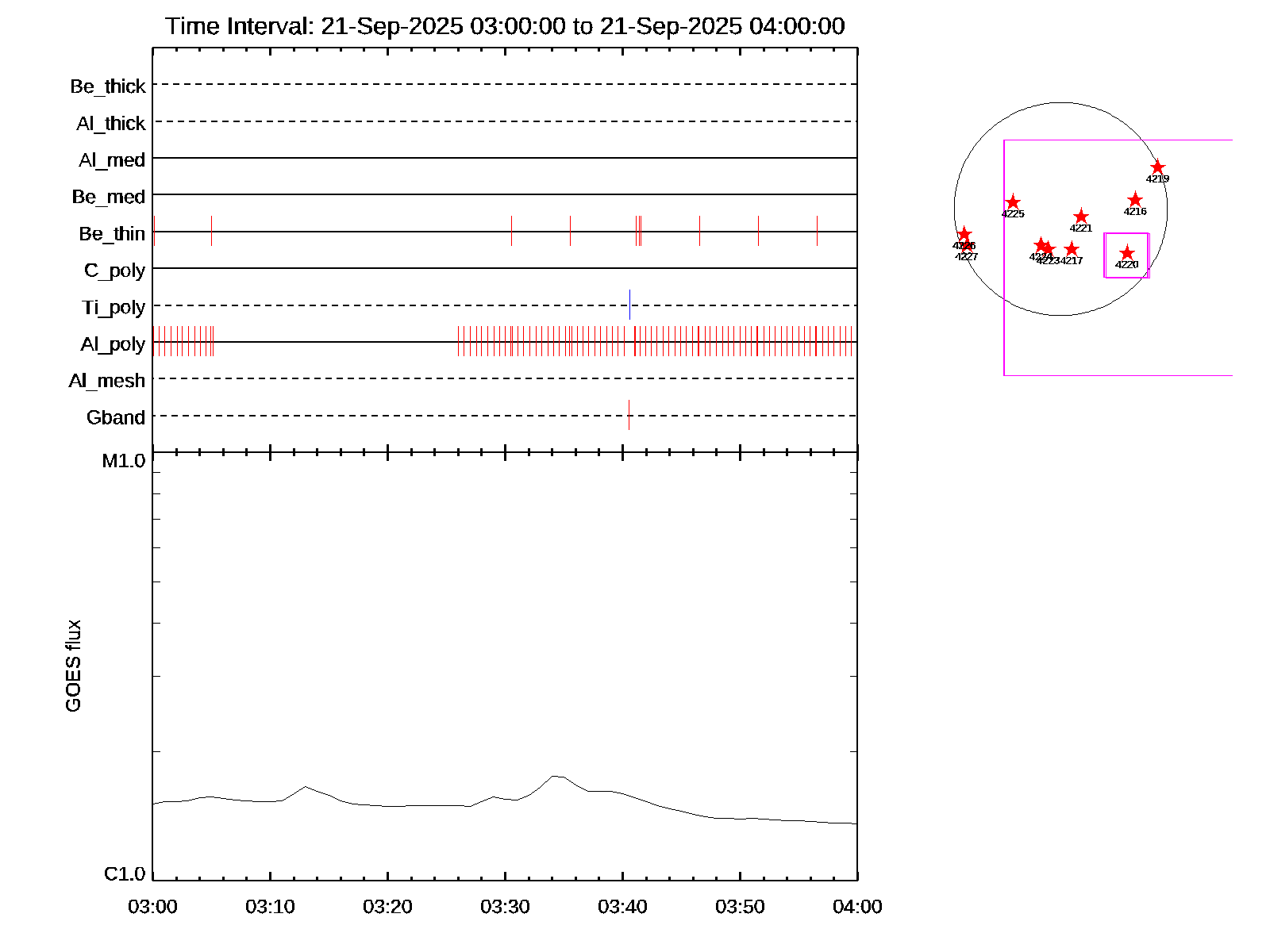Select the boxed star for region 4220

(x=1127, y=253)
